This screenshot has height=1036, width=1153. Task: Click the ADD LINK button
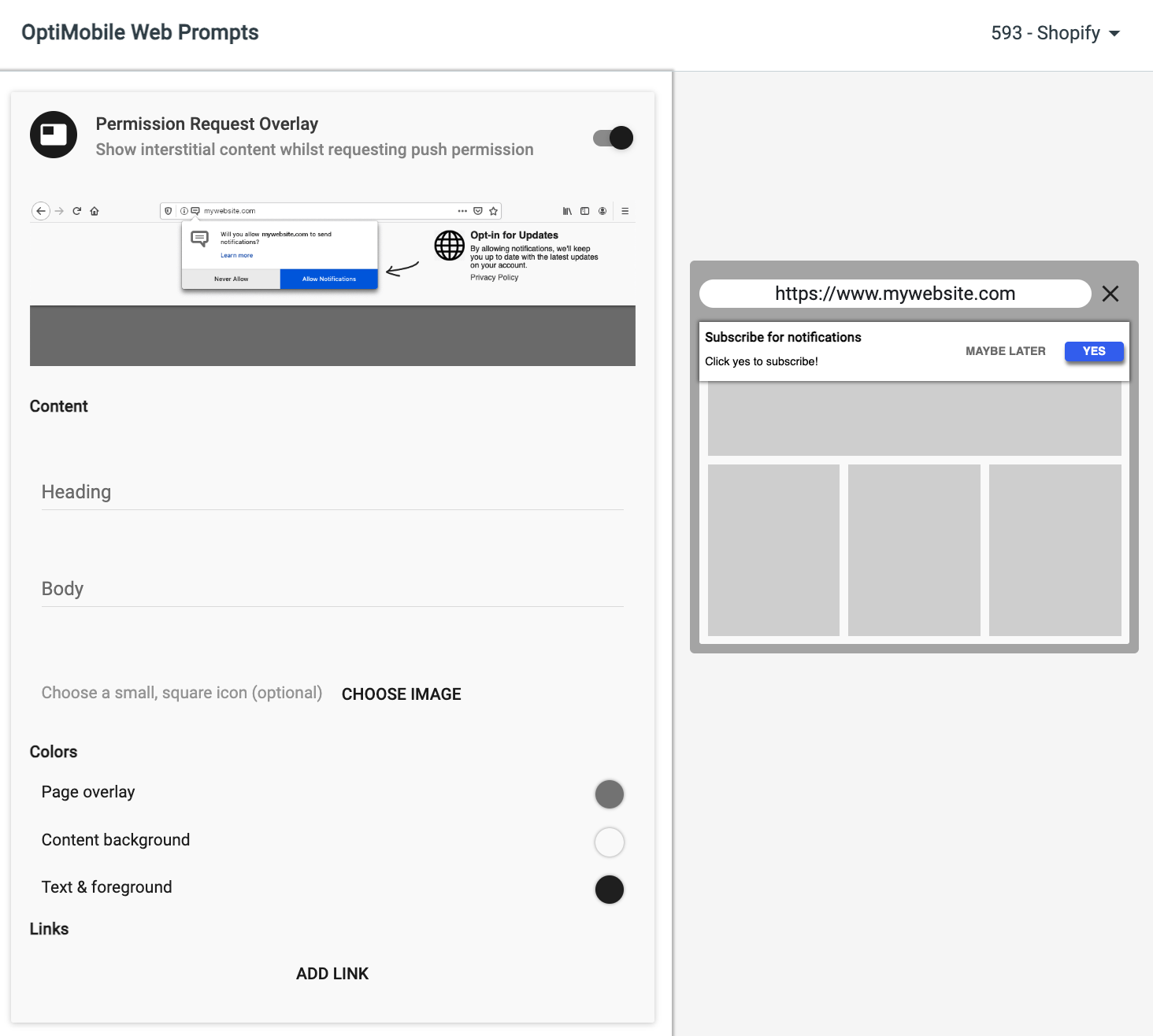(x=332, y=974)
